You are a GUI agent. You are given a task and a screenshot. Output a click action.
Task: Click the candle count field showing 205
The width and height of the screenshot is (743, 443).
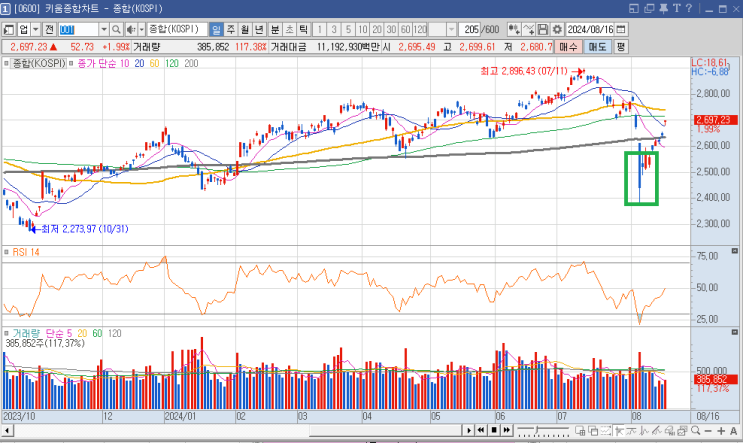pyautogui.click(x=470, y=29)
